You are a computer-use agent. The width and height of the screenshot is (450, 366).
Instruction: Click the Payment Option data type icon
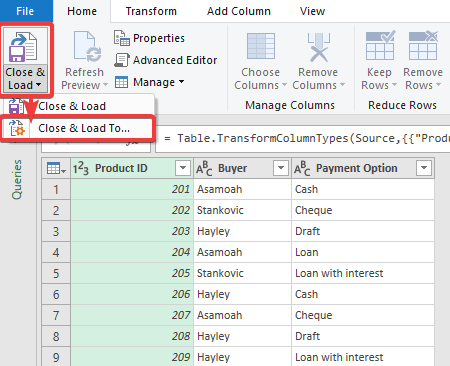pyautogui.click(x=302, y=168)
